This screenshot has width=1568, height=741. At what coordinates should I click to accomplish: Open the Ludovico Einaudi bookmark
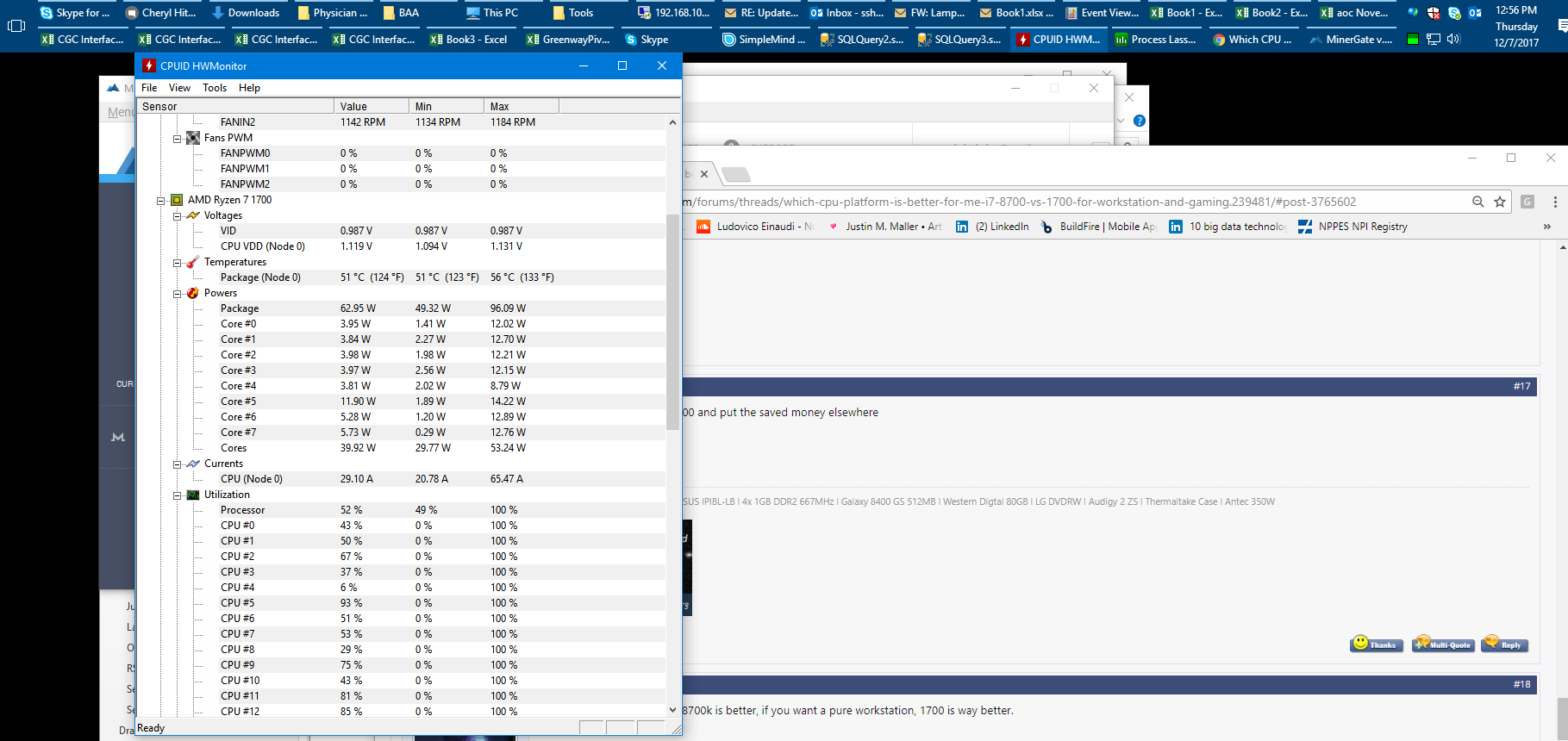[x=755, y=227]
